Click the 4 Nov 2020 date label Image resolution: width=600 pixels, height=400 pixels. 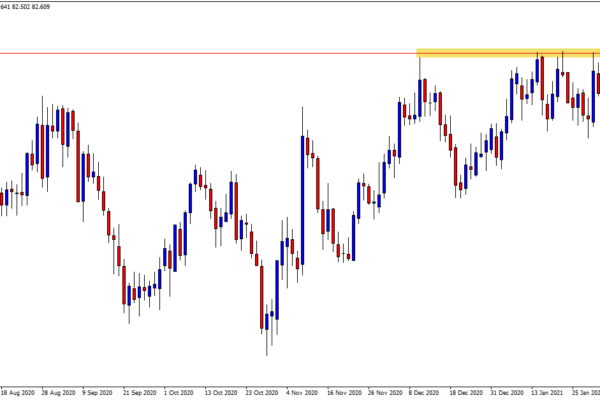click(x=304, y=393)
